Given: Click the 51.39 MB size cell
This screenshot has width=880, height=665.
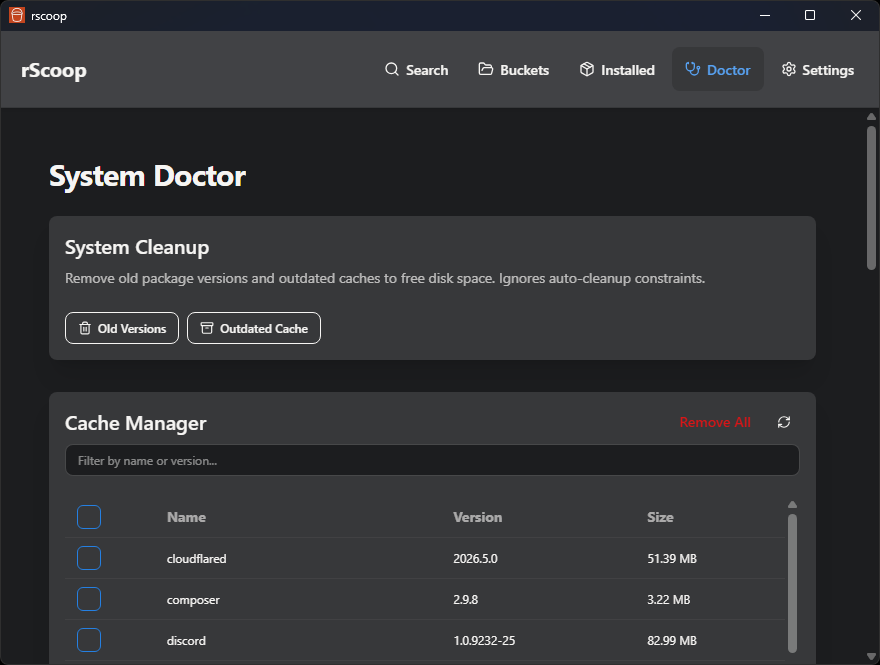Looking at the screenshot, I should tap(672, 559).
